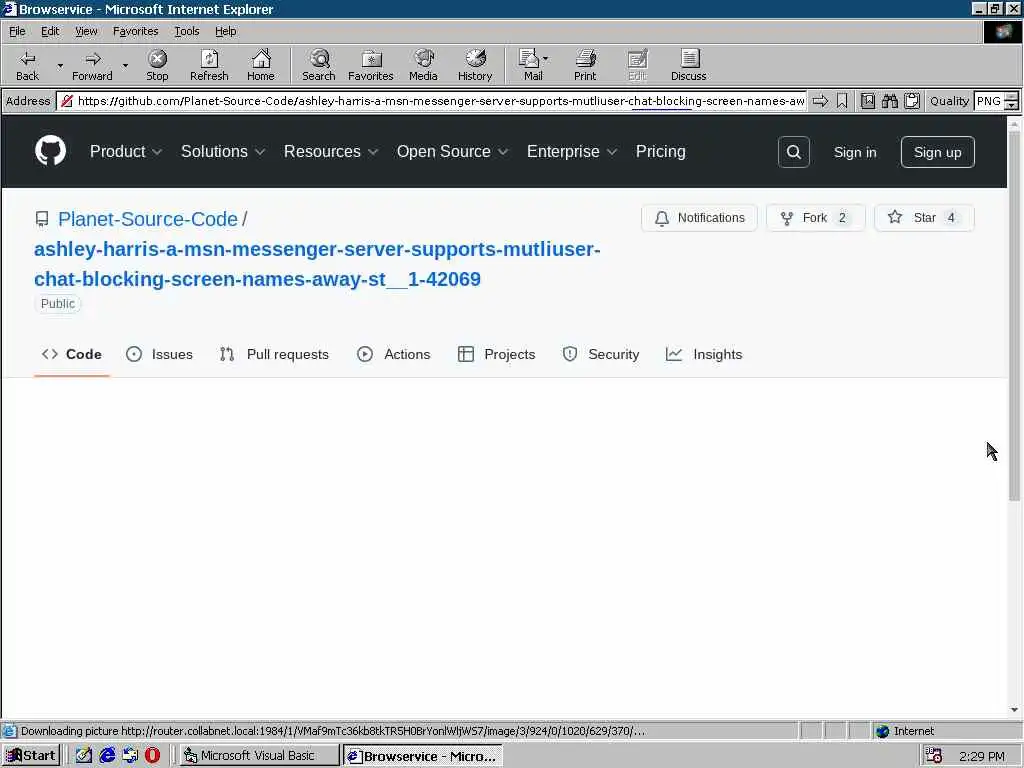
Task: Click the quick launch notepad pencil icon
Action: point(84,756)
